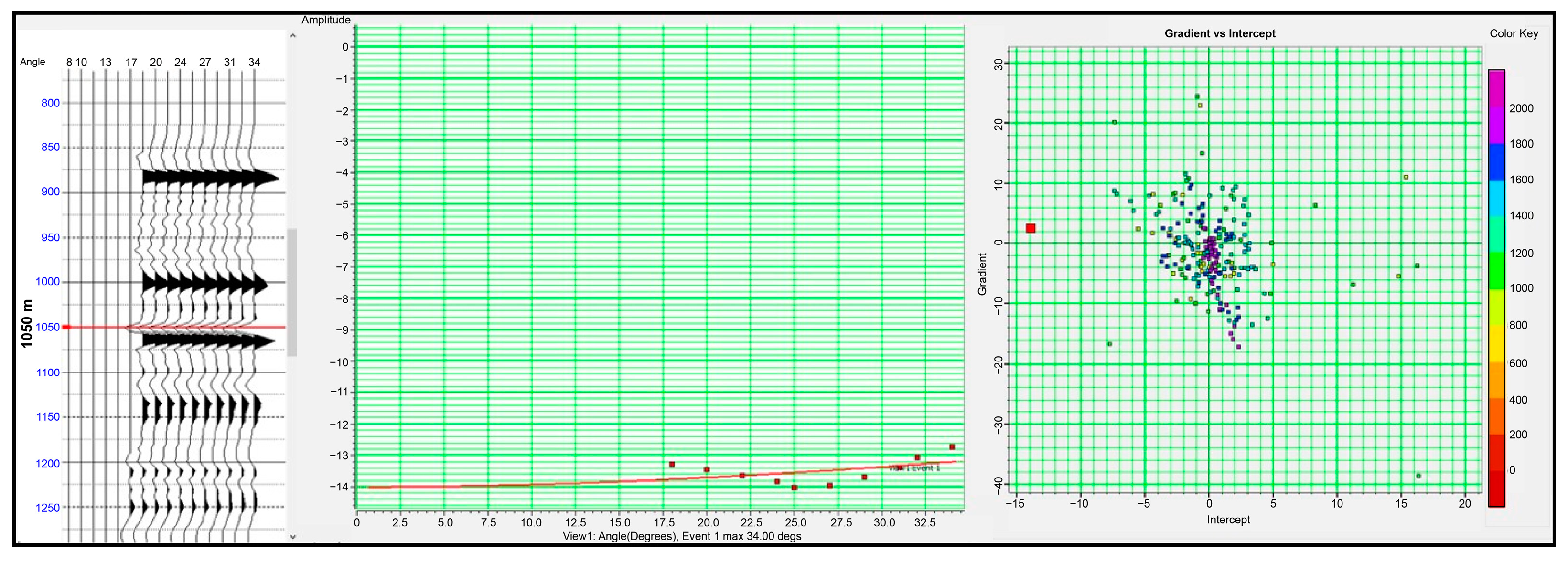Click the blue band near 1600 on the Color Key
This screenshot has width=1568, height=563.
click(x=1497, y=162)
